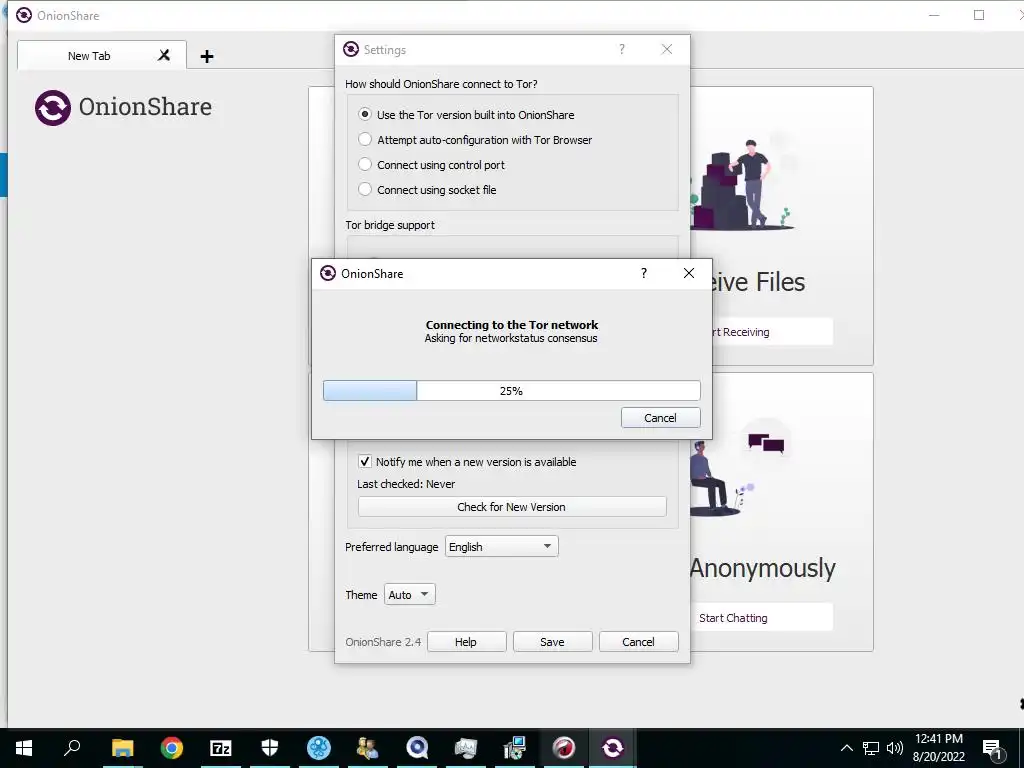Cancel the Tor connection progress

(660, 418)
